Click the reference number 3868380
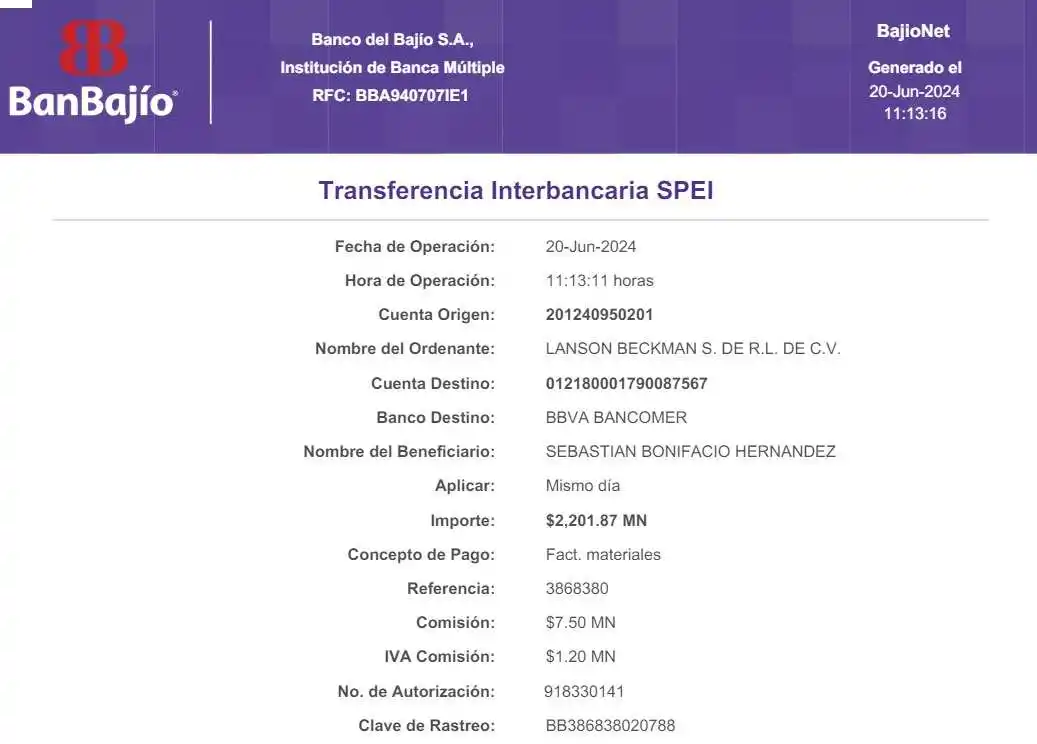 (x=577, y=589)
